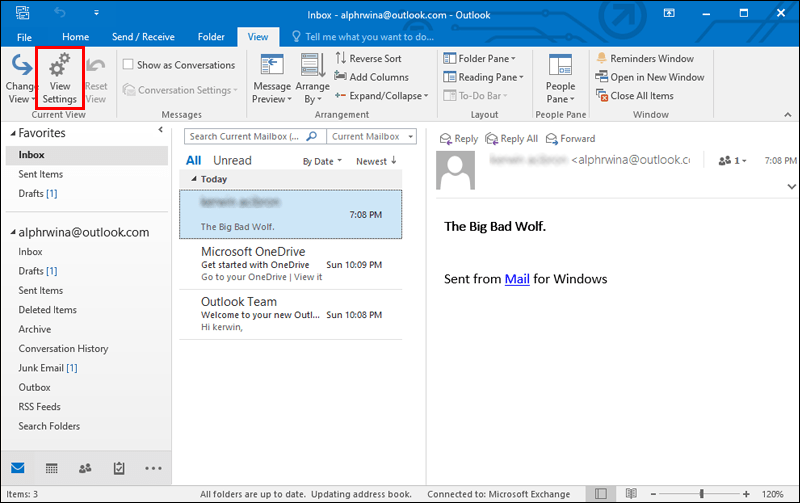Open Folder Pane dropdown
The width and height of the screenshot is (800, 503).
pos(480,59)
